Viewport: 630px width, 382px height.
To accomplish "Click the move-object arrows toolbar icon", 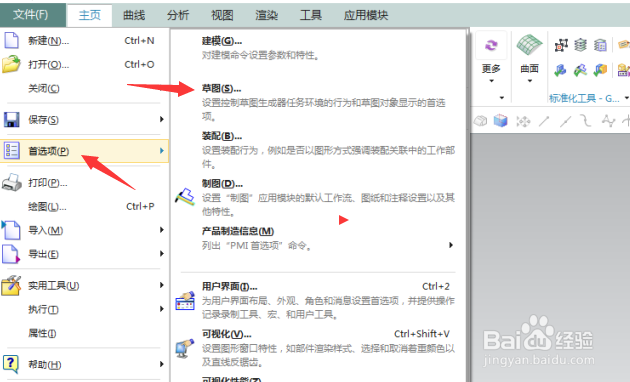I will (523, 121).
